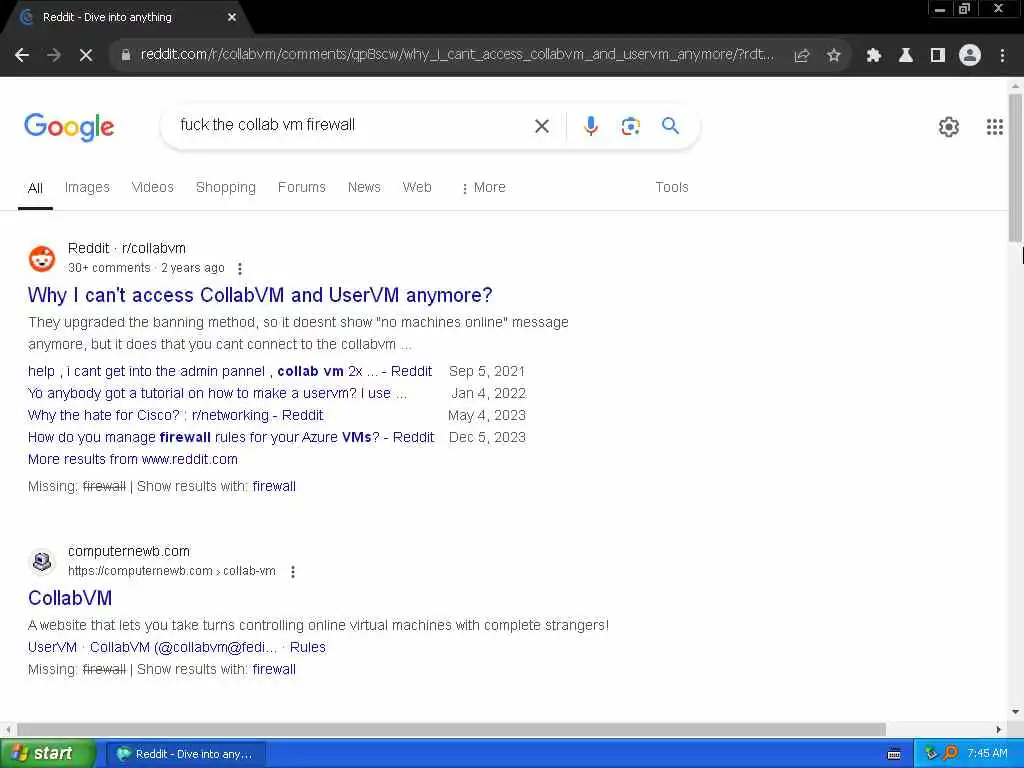Open options for the computernewb result
Viewport: 1024px width, 768px height.
pos(293,571)
